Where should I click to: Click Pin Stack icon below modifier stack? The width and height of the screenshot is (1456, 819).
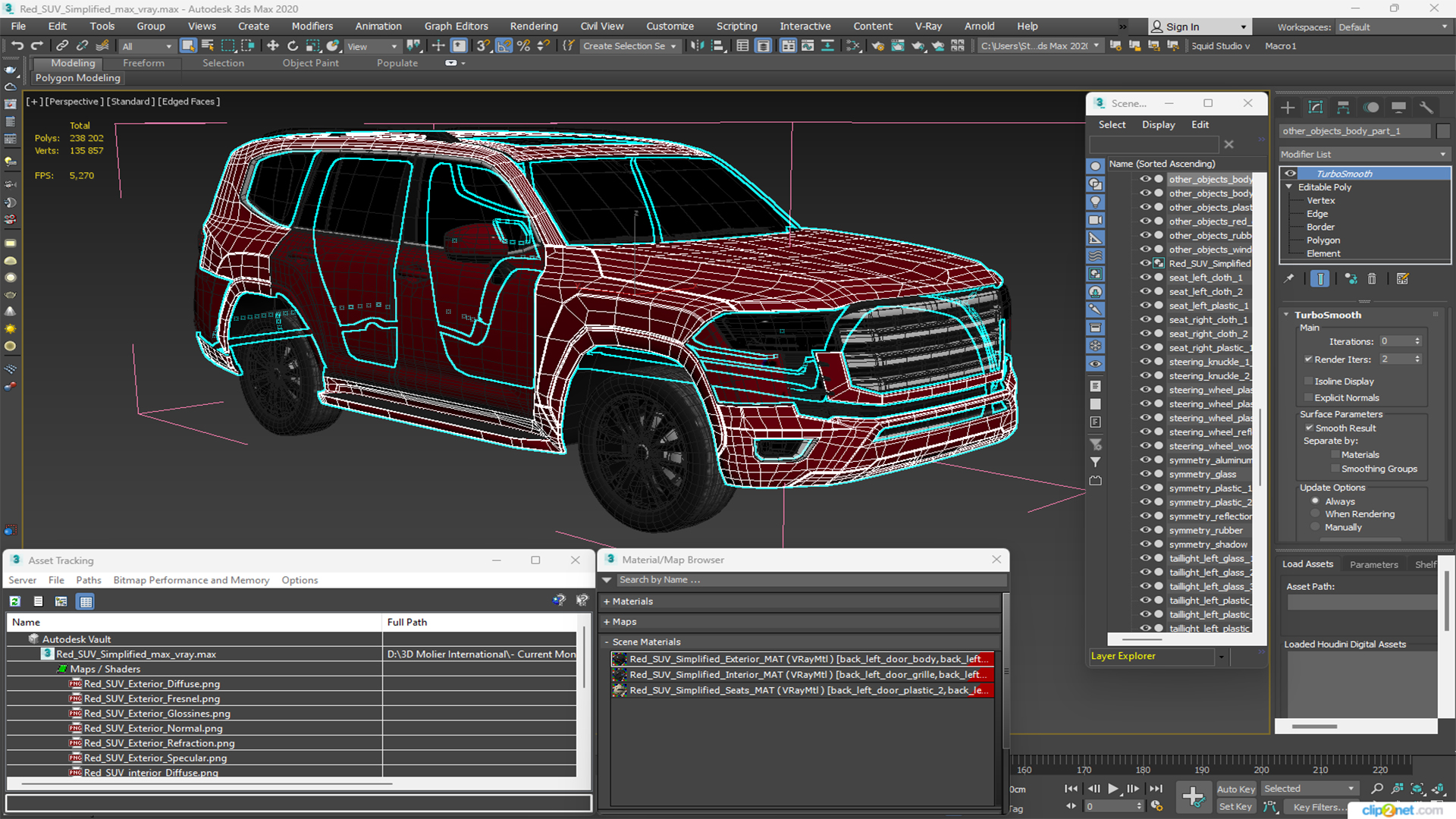(x=1289, y=279)
